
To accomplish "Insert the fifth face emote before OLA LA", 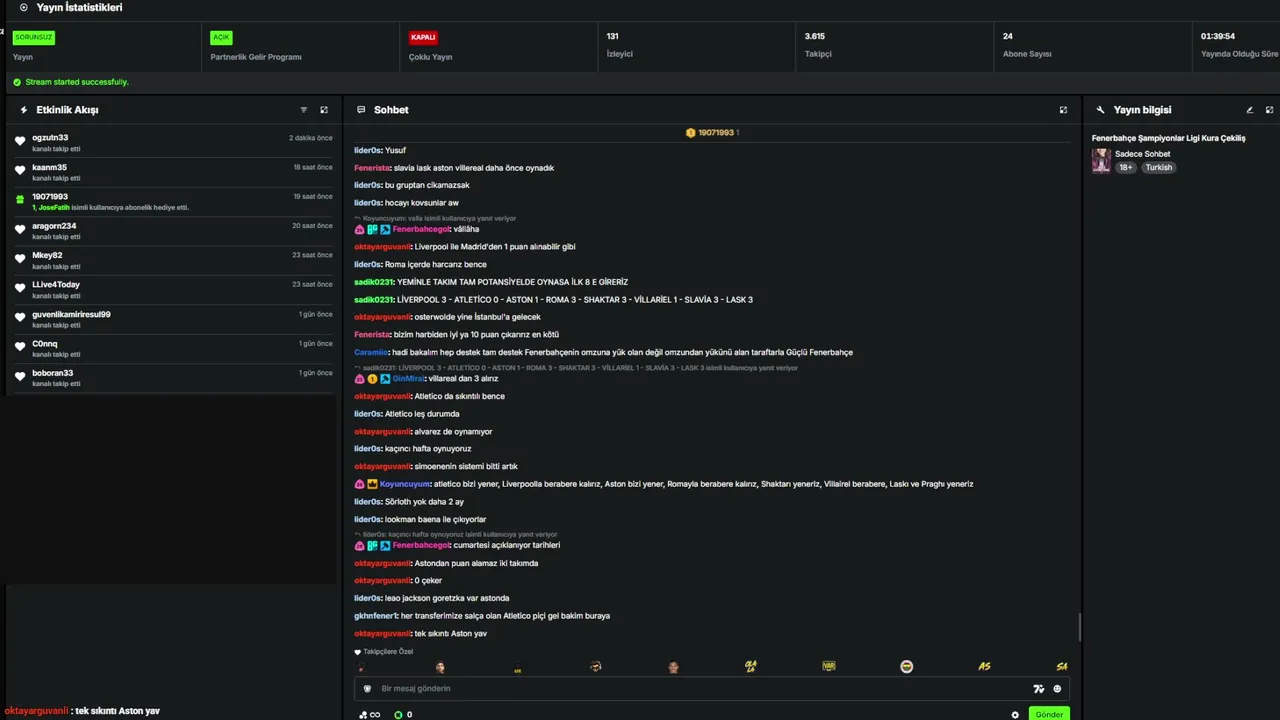I will pyautogui.click(x=673, y=667).
